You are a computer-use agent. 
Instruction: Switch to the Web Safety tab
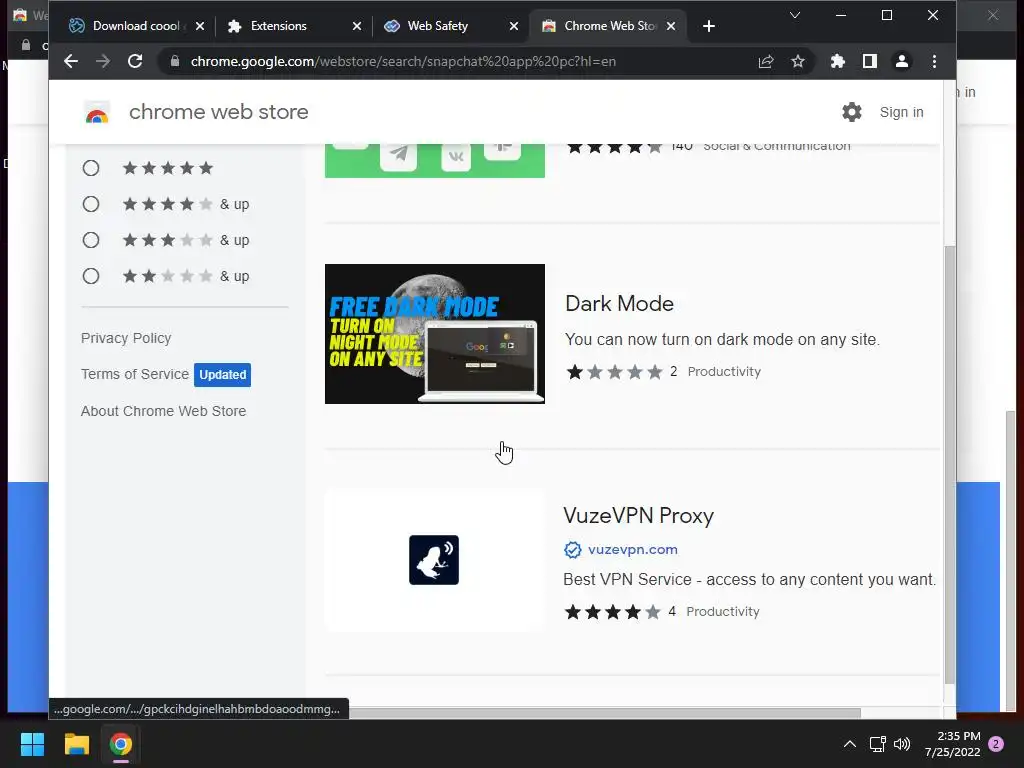(438, 26)
